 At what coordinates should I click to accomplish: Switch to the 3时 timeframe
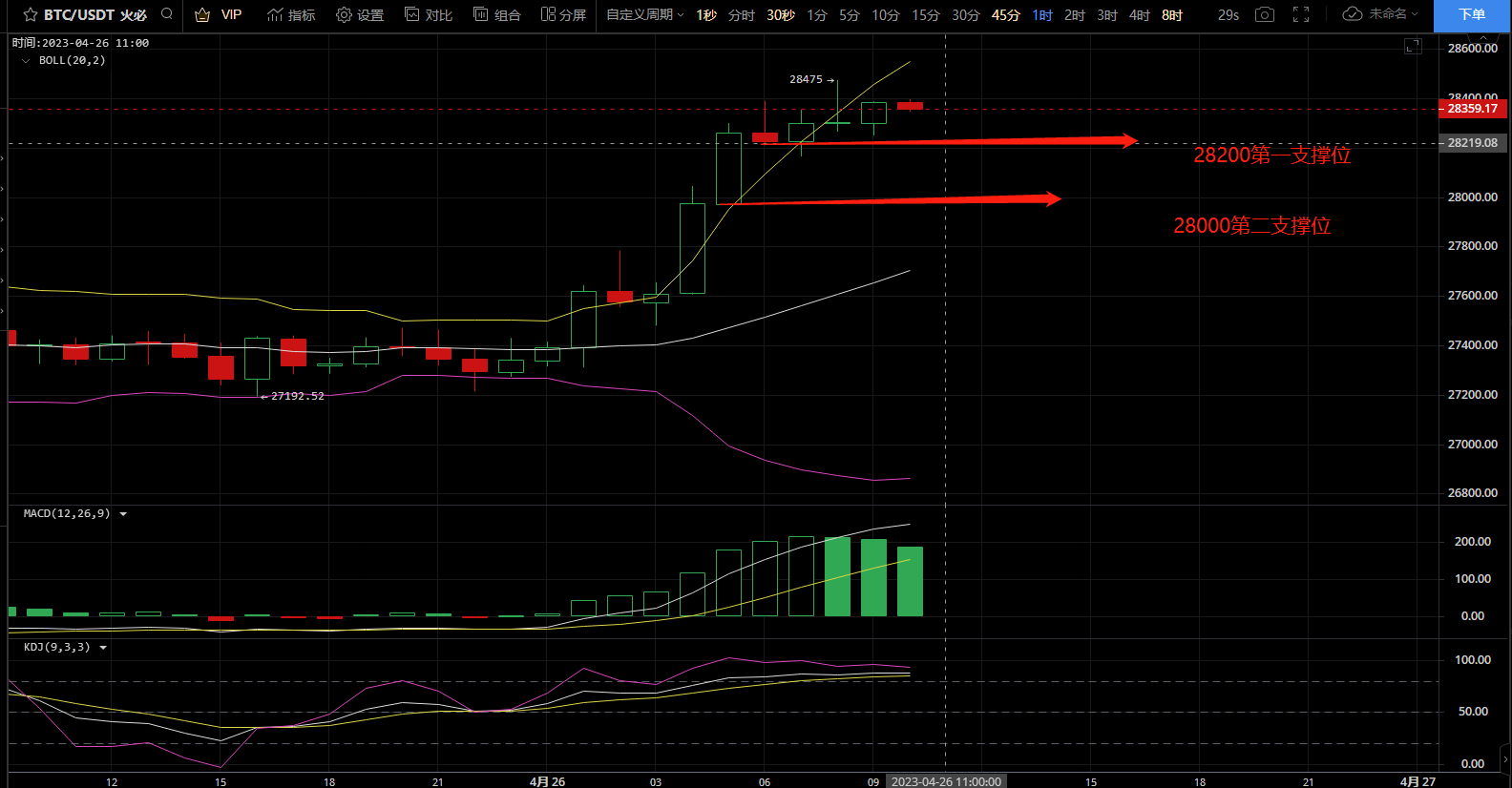click(x=1107, y=15)
